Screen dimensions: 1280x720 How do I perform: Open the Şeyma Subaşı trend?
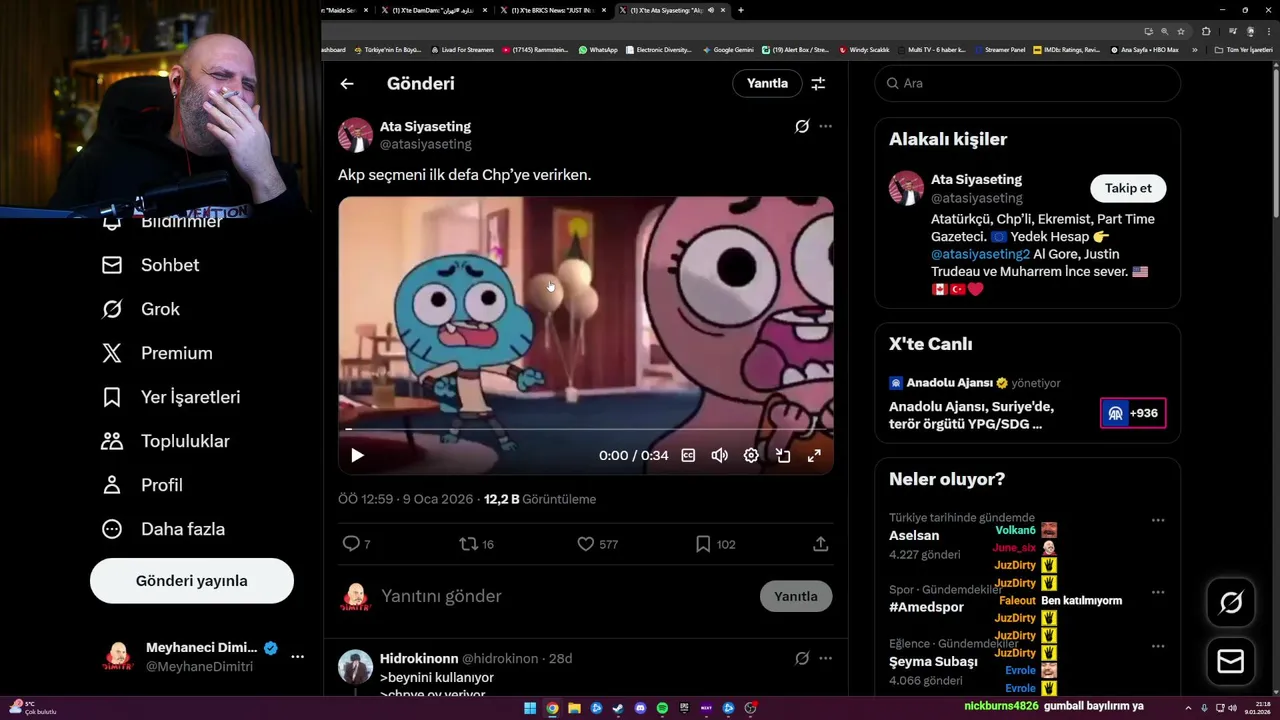click(933, 662)
